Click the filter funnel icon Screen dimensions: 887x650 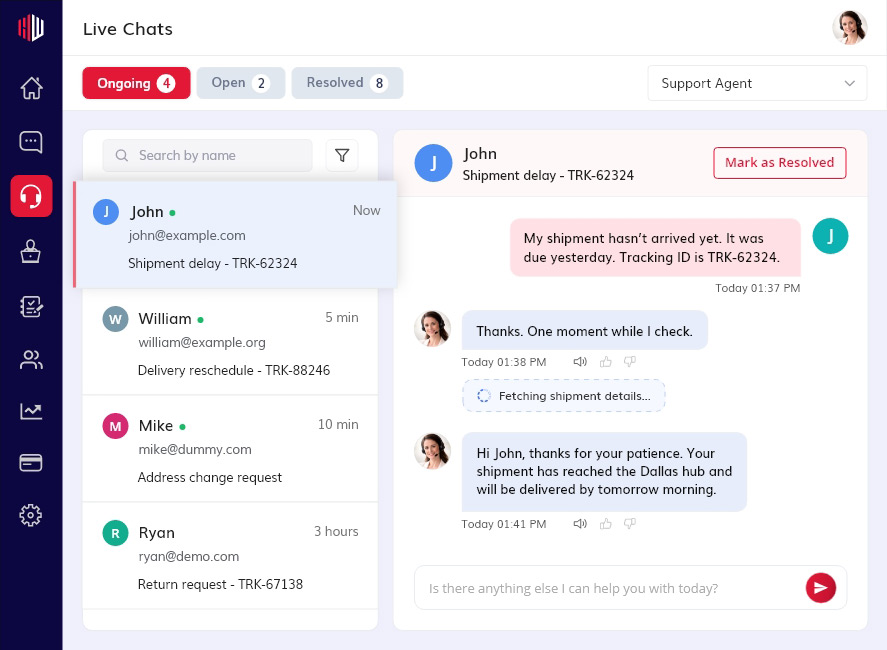click(x=342, y=156)
